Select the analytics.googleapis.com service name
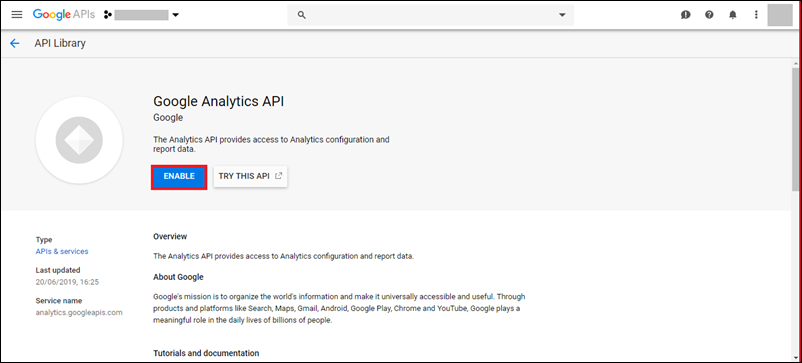The height and width of the screenshot is (363, 802). tap(79, 312)
